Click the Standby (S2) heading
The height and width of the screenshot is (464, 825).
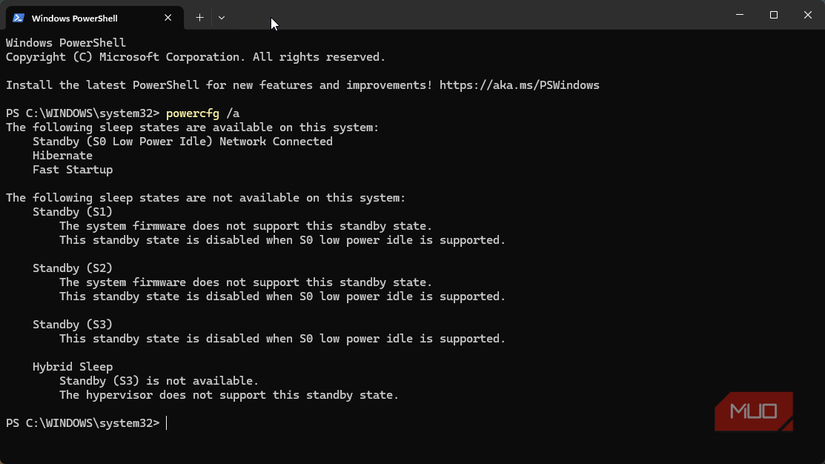pos(73,268)
